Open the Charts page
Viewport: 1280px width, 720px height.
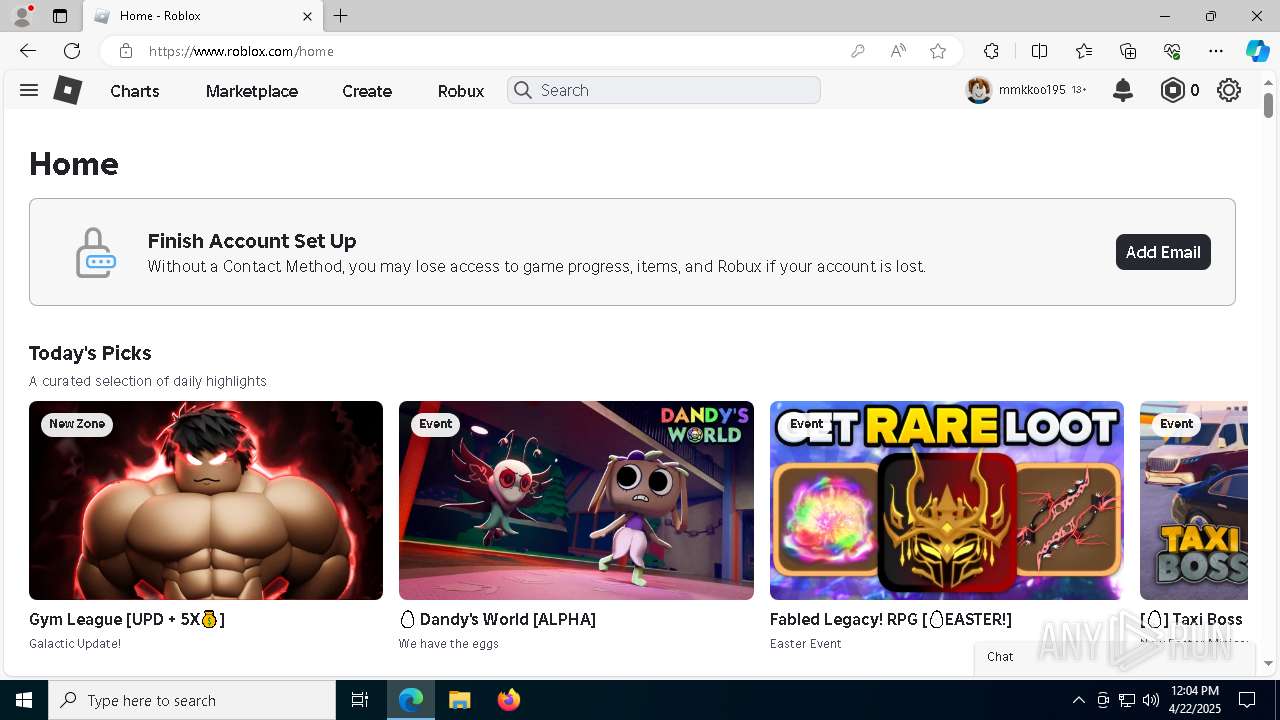click(x=135, y=91)
